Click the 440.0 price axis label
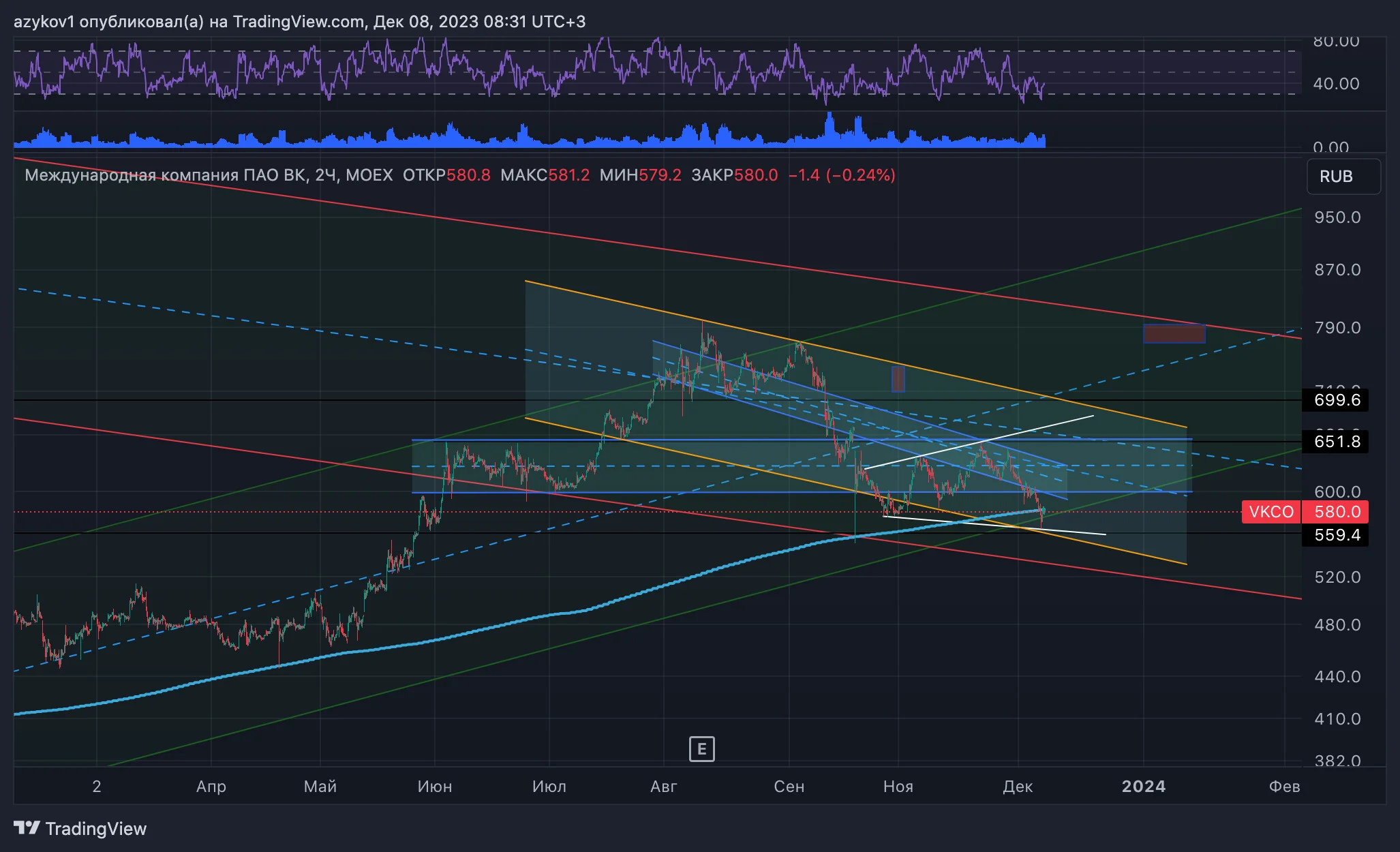The height and width of the screenshot is (852, 1400). [1337, 677]
